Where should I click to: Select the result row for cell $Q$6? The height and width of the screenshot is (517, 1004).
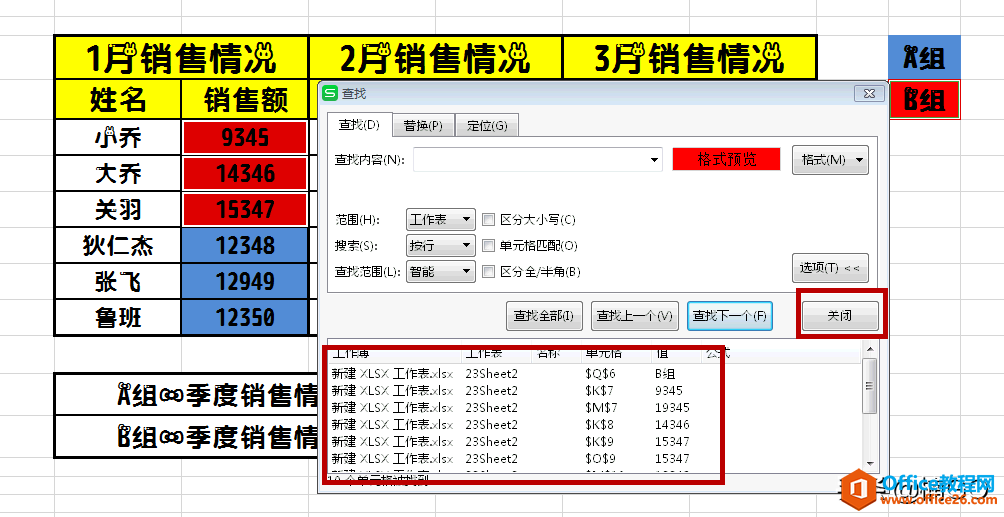tap(595, 373)
